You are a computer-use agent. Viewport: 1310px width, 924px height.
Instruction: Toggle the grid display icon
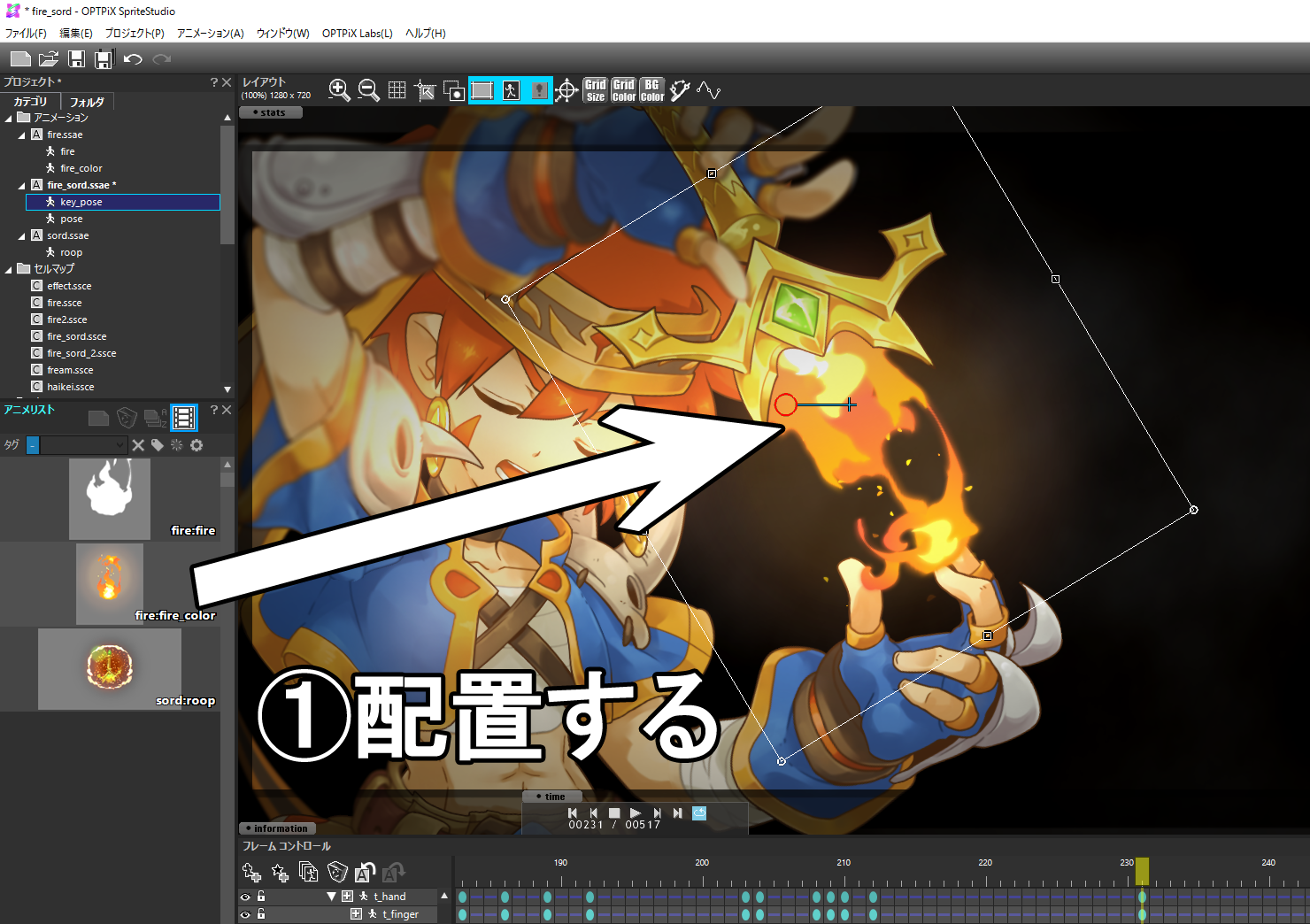(x=397, y=90)
